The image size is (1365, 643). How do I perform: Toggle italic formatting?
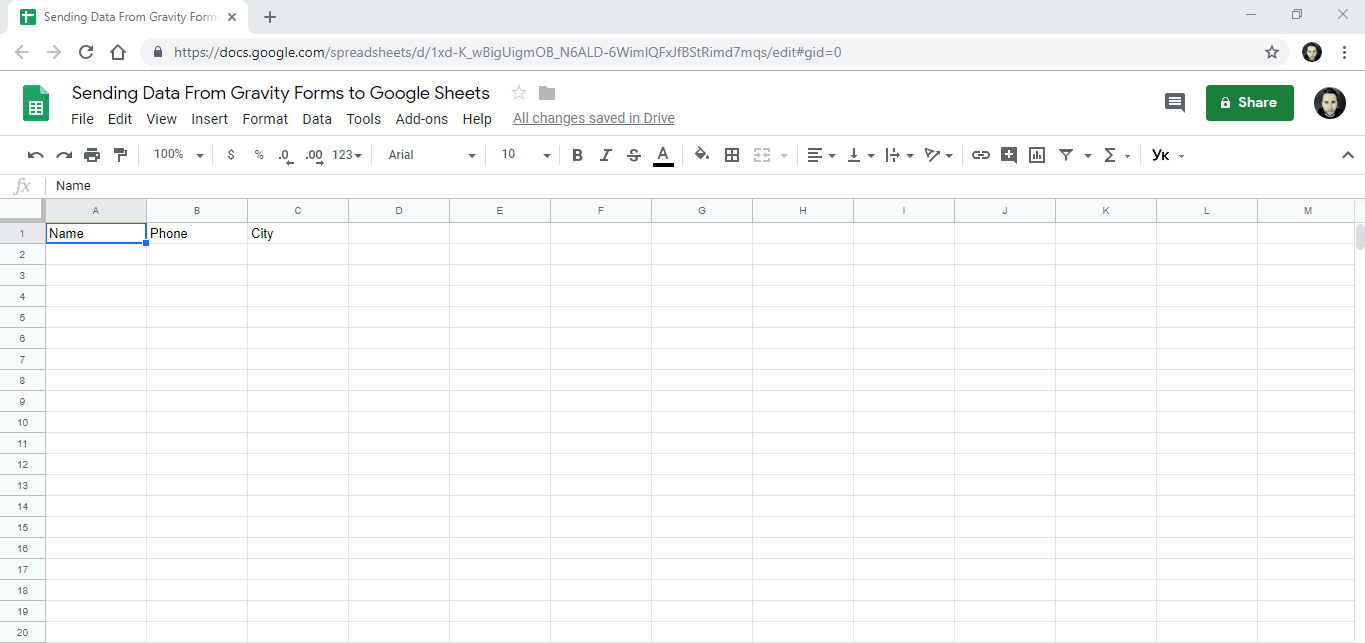(605, 155)
